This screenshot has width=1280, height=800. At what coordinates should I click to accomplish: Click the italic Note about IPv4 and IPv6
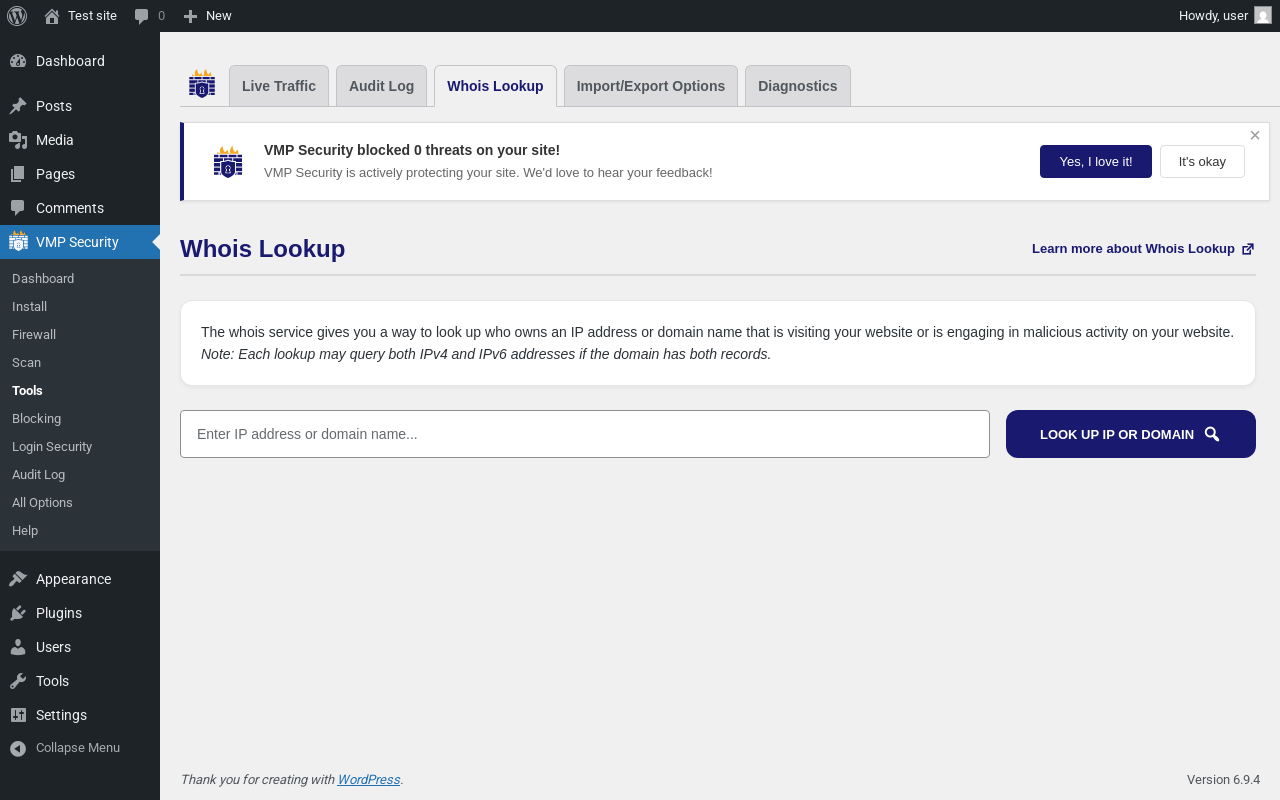tap(486, 354)
